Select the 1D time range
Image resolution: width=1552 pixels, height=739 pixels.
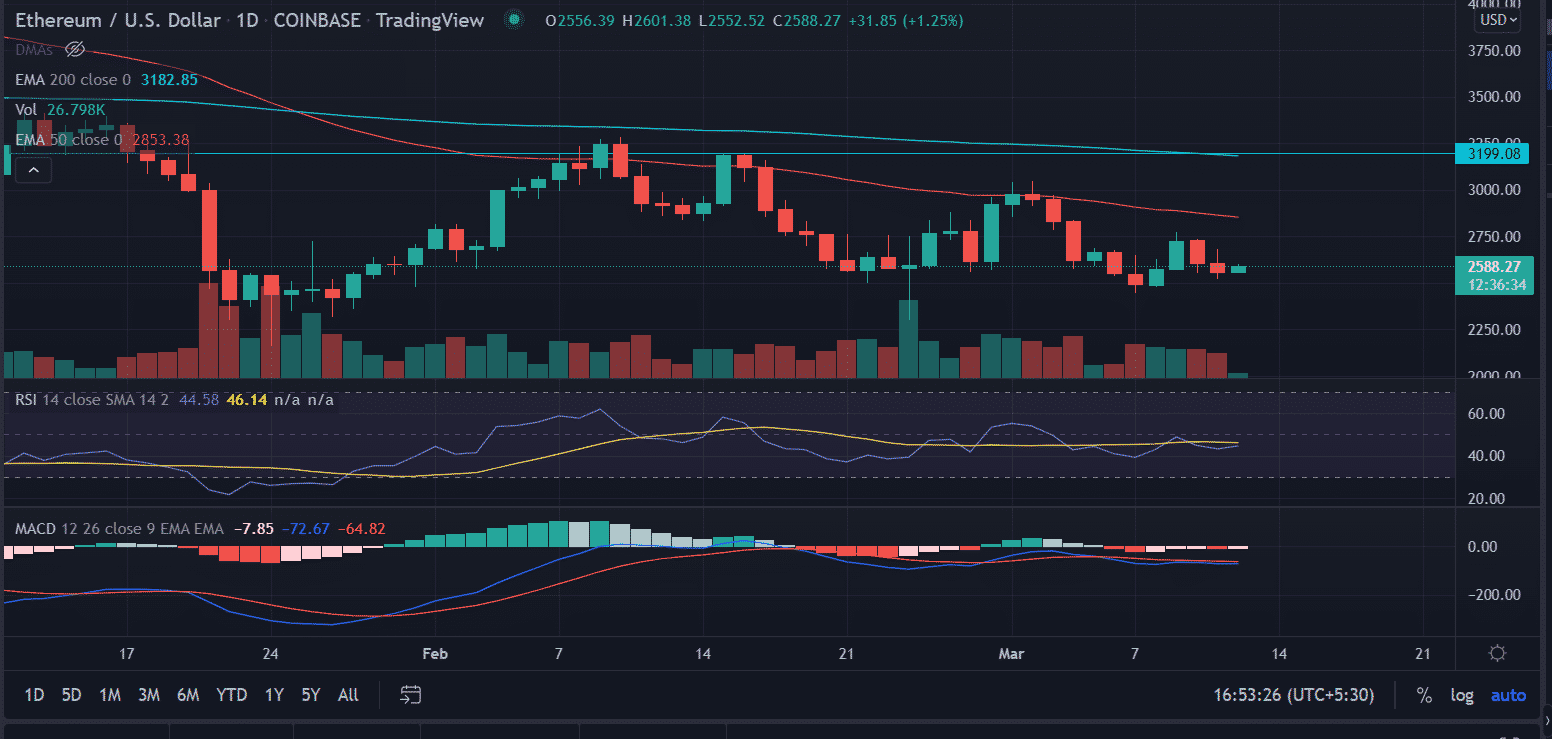[34, 694]
